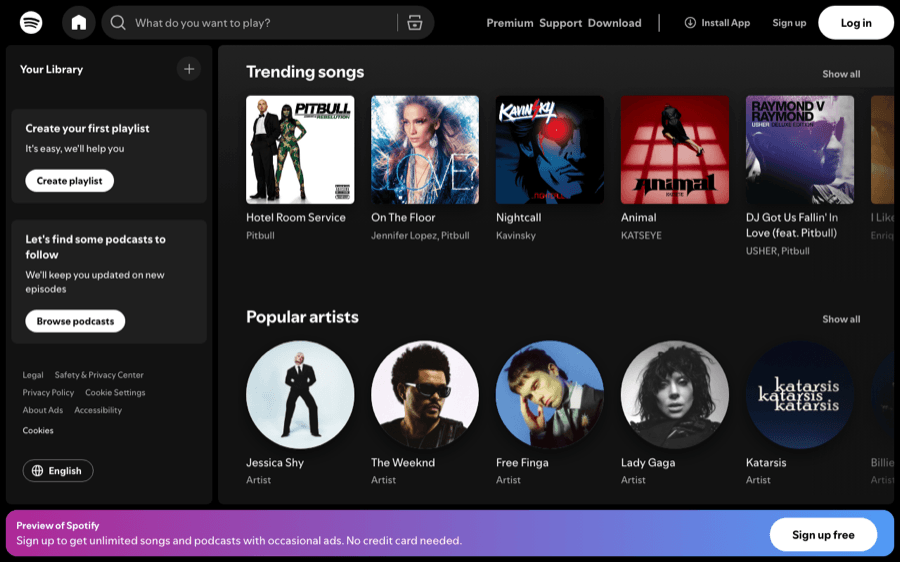
Task: Open the Premium menu link
Action: click(x=510, y=23)
